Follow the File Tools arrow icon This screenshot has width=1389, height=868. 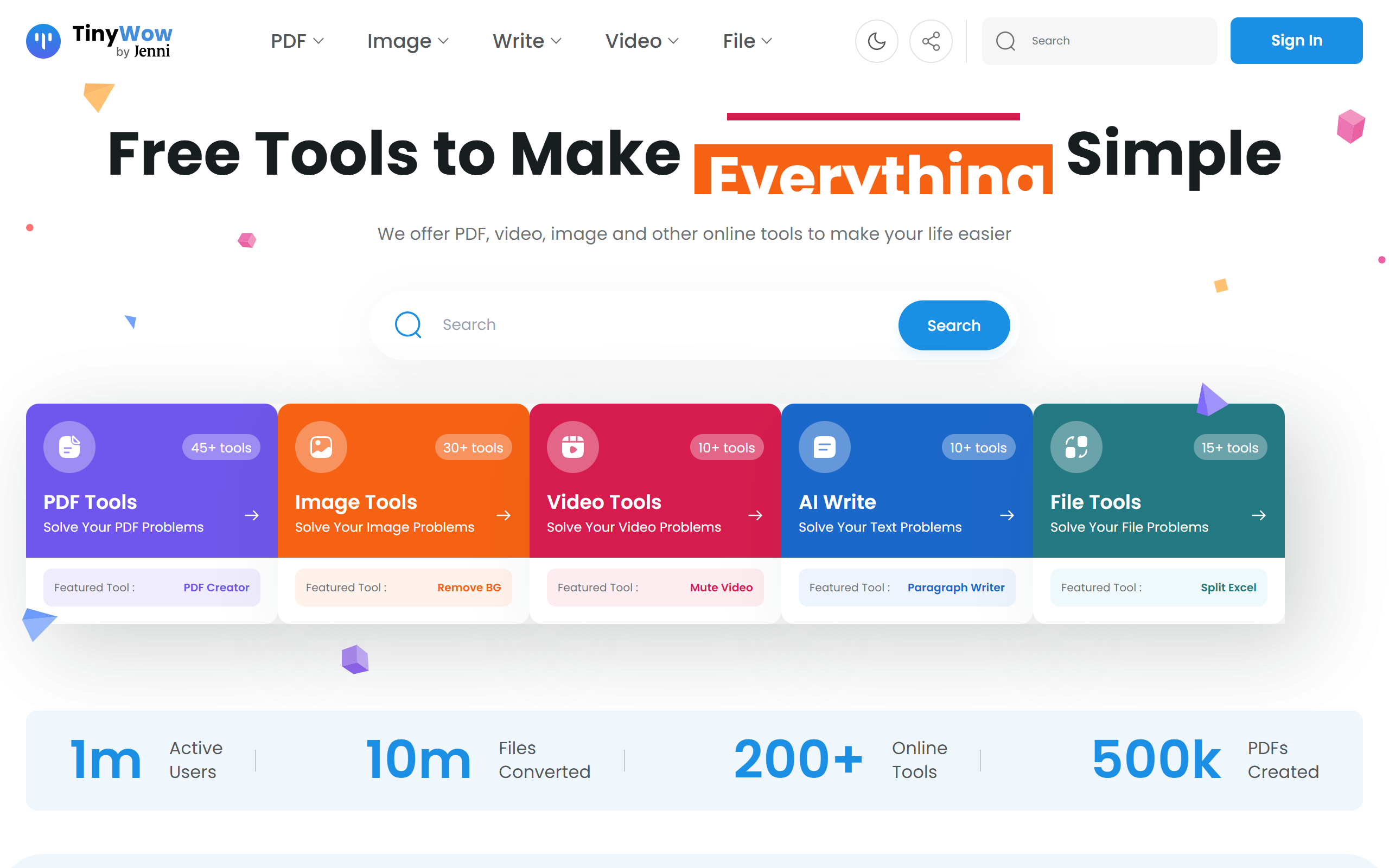tap(1259, 515)
